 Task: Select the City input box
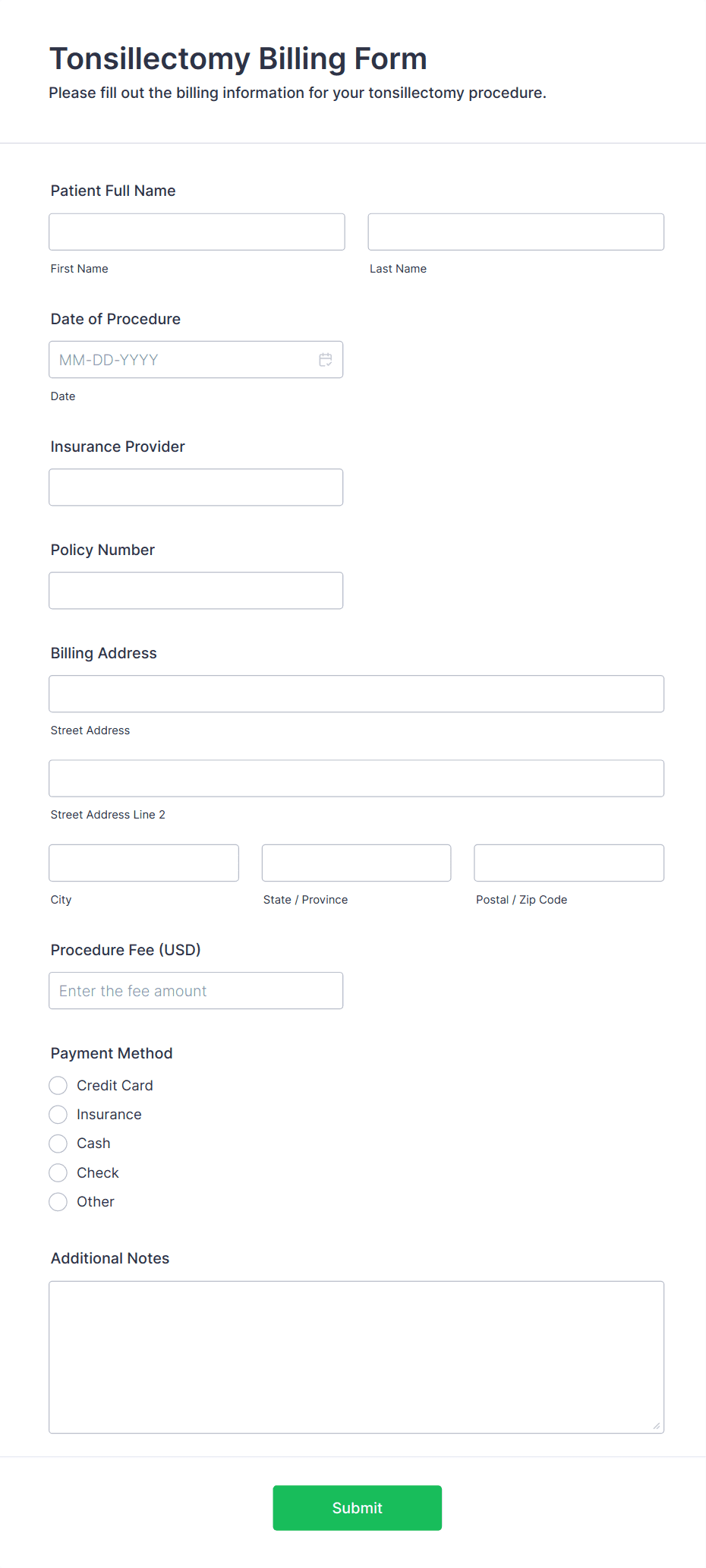144,863
